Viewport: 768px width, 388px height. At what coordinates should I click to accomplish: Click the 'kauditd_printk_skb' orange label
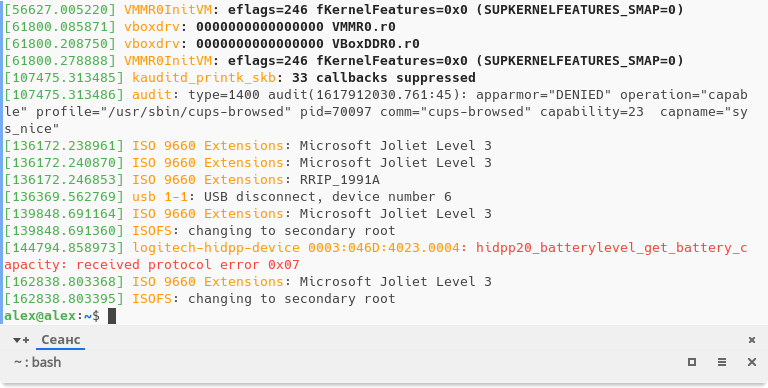[204, 78]
